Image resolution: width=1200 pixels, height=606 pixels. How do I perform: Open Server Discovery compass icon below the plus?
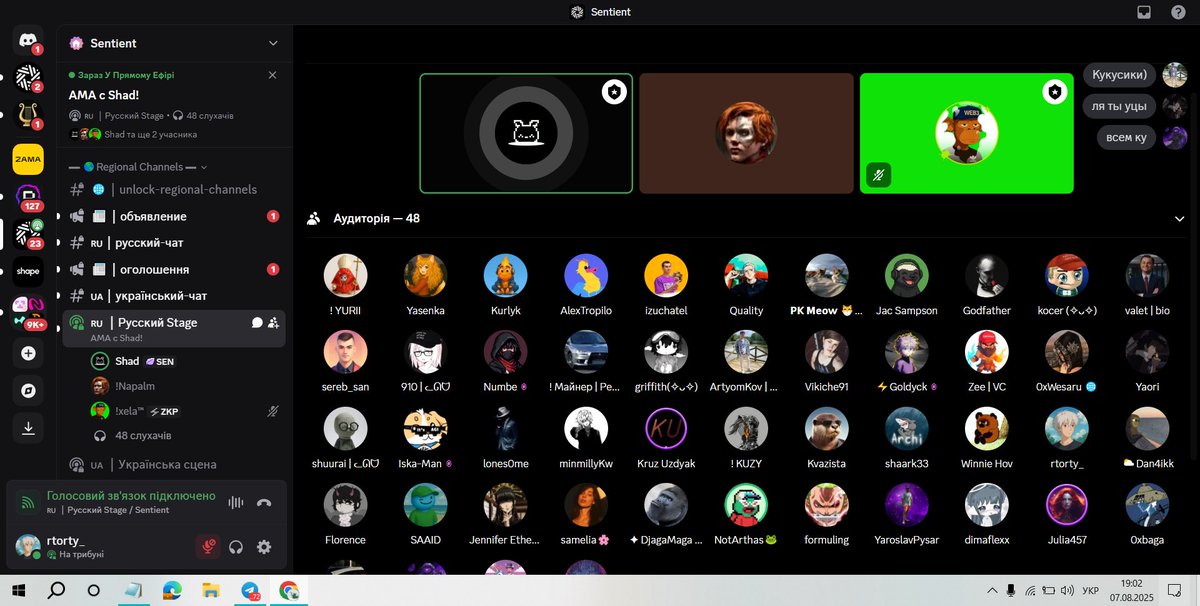27,390
